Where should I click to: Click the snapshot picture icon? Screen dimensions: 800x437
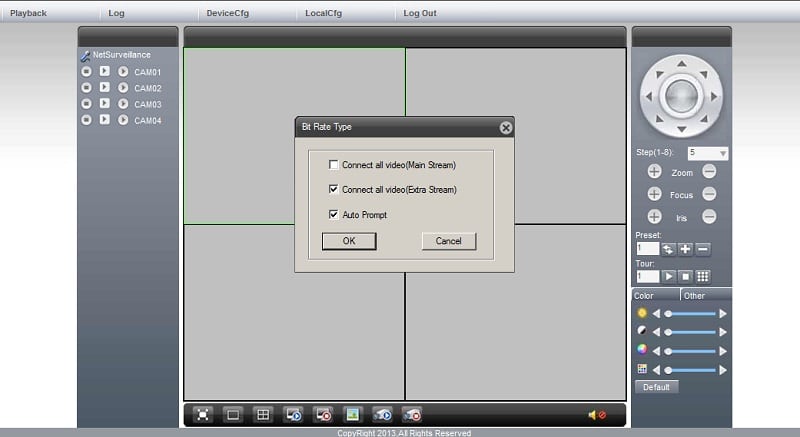click(x=352, y=414)
